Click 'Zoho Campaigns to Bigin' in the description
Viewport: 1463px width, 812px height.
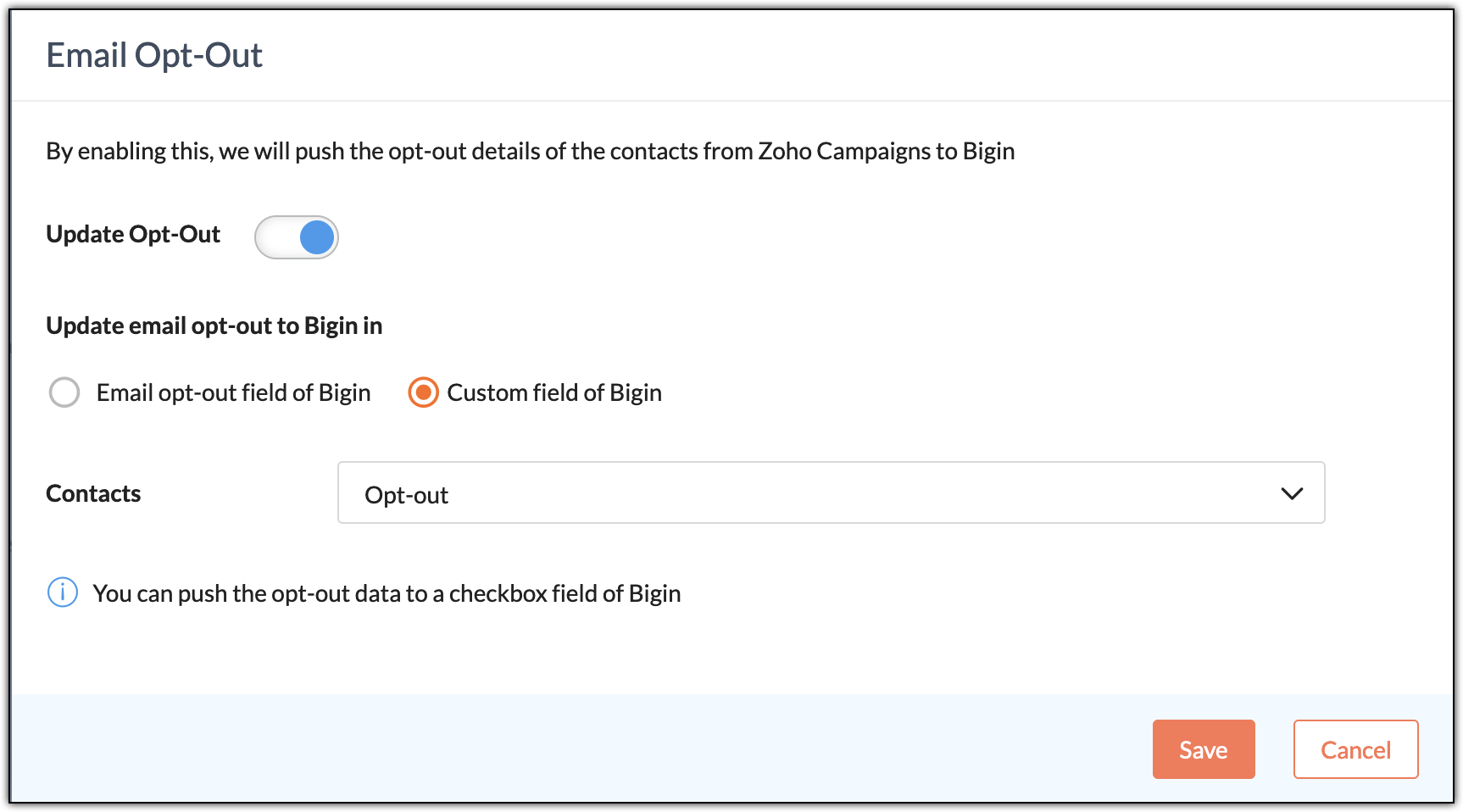point(887,151)
